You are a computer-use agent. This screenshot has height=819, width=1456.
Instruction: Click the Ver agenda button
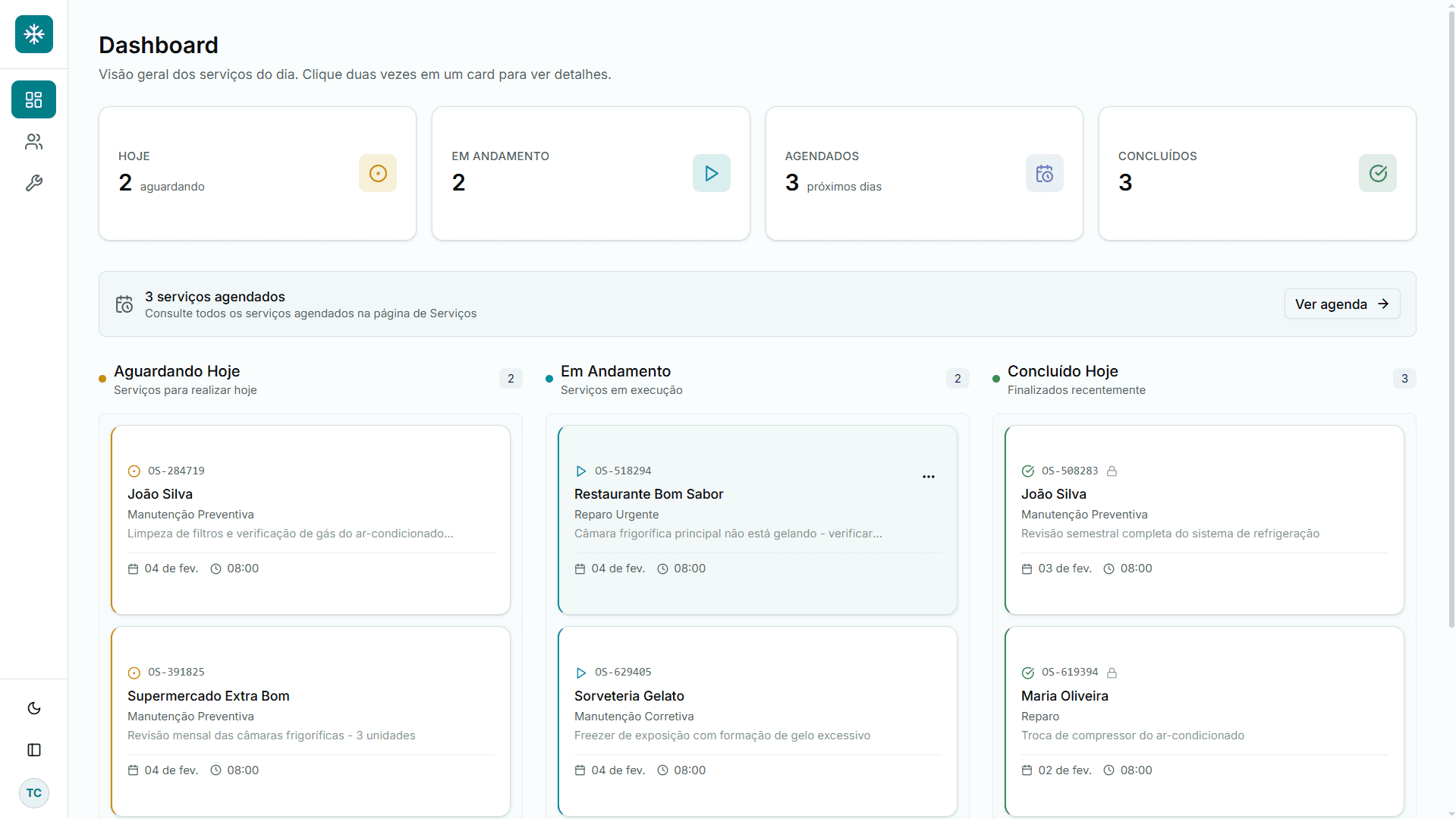click(1342, 304)
